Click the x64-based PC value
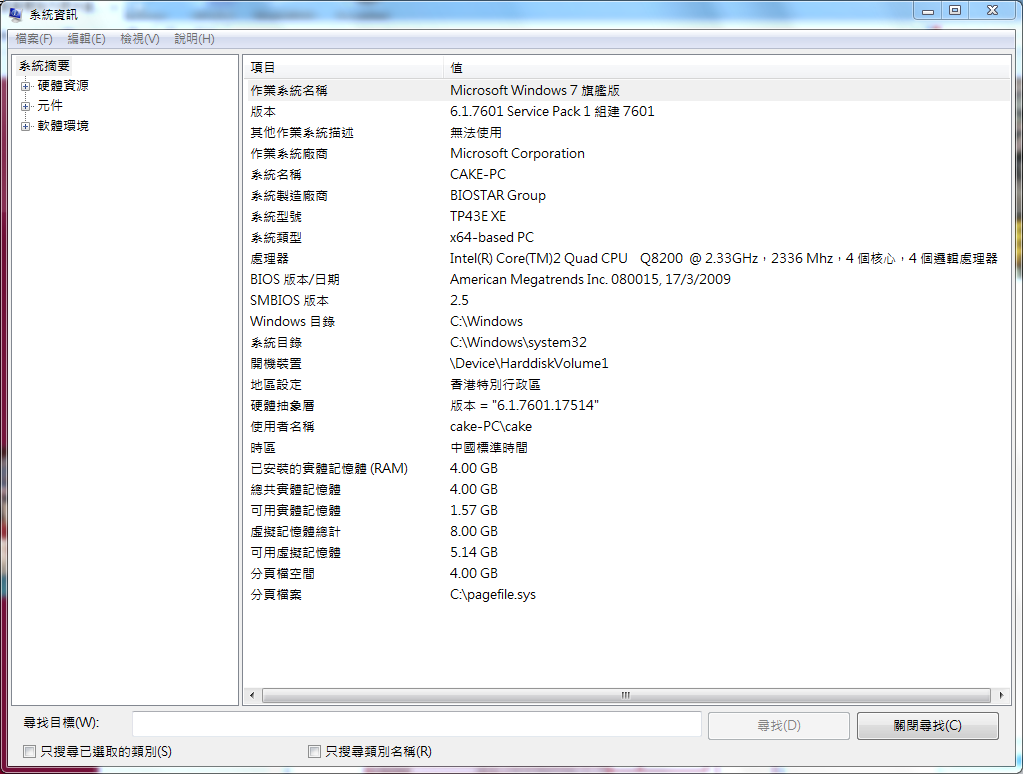The image size is (1023, 774). [492, 237]
